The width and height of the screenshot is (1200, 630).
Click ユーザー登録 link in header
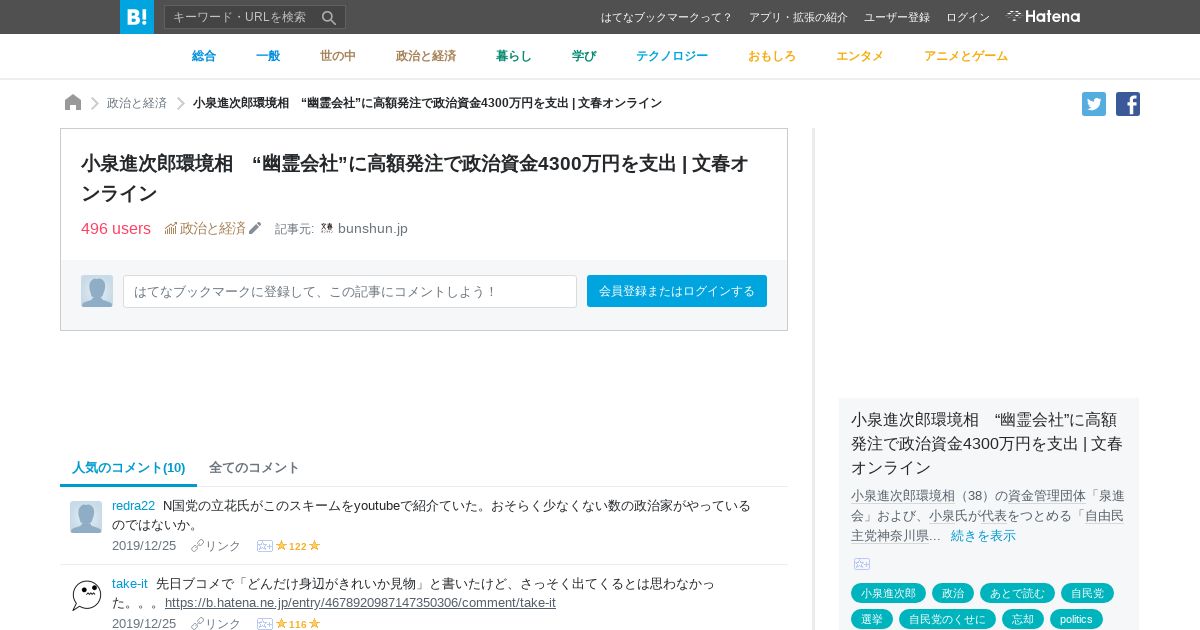pos(897,17)
